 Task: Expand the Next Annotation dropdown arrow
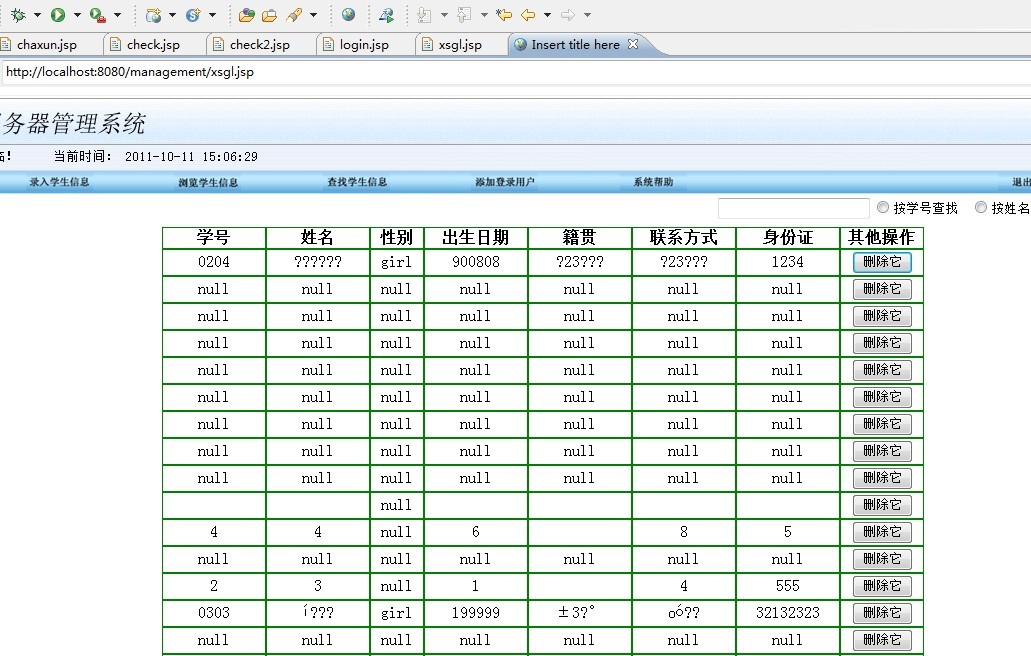pyautogui.click(x=444, y=14)
